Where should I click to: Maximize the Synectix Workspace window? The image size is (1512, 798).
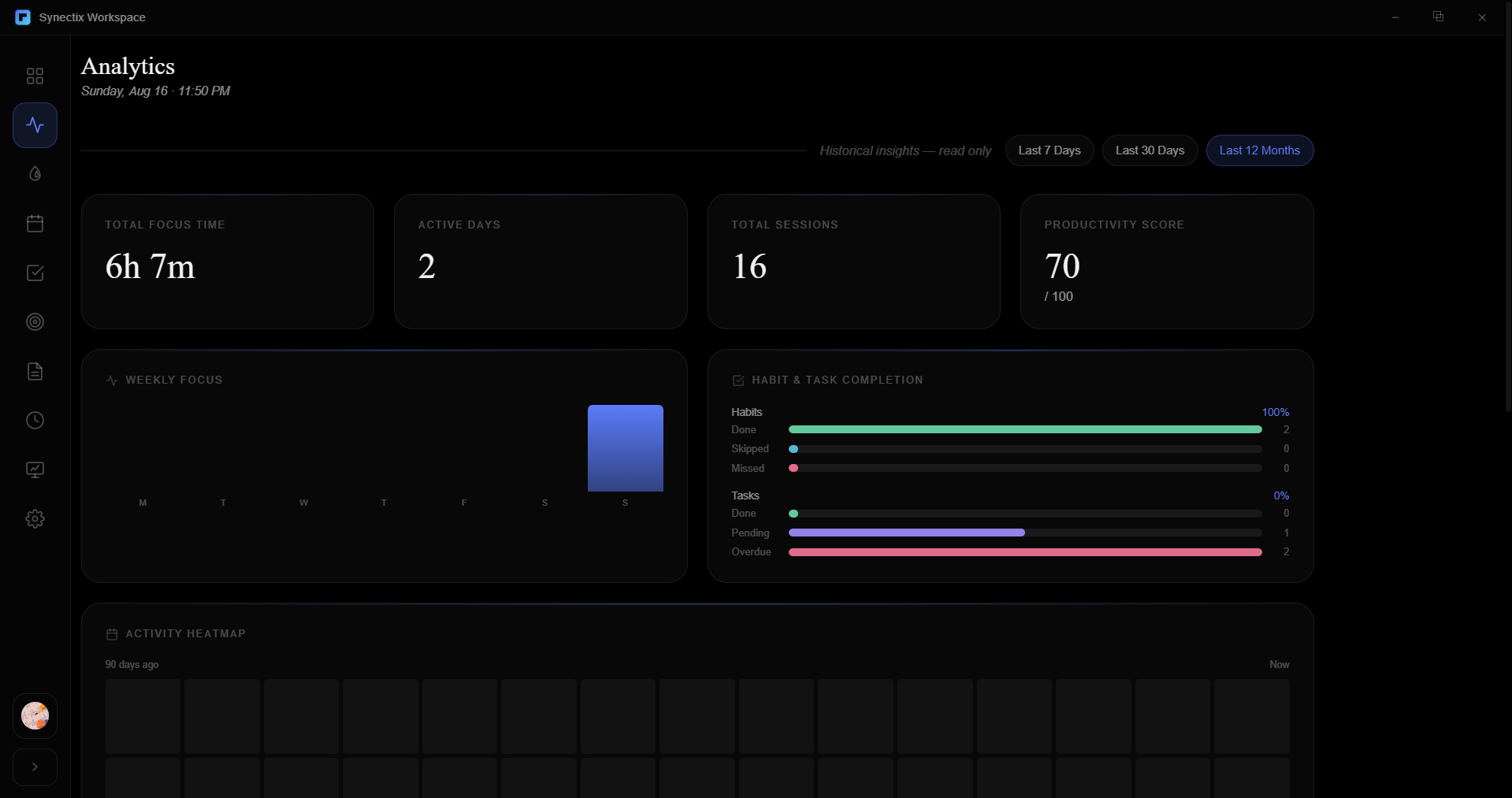(1438, 17)
